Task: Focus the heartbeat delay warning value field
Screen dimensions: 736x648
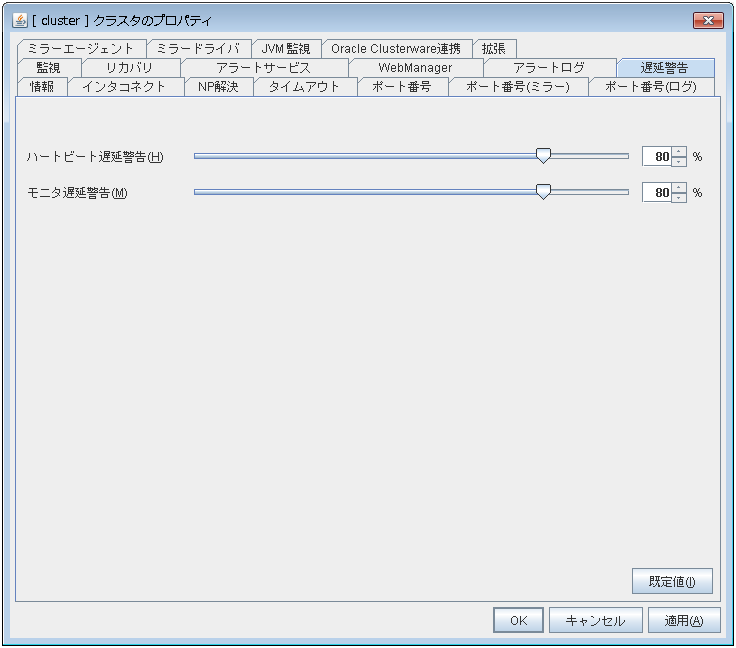Action: (656, 157)
